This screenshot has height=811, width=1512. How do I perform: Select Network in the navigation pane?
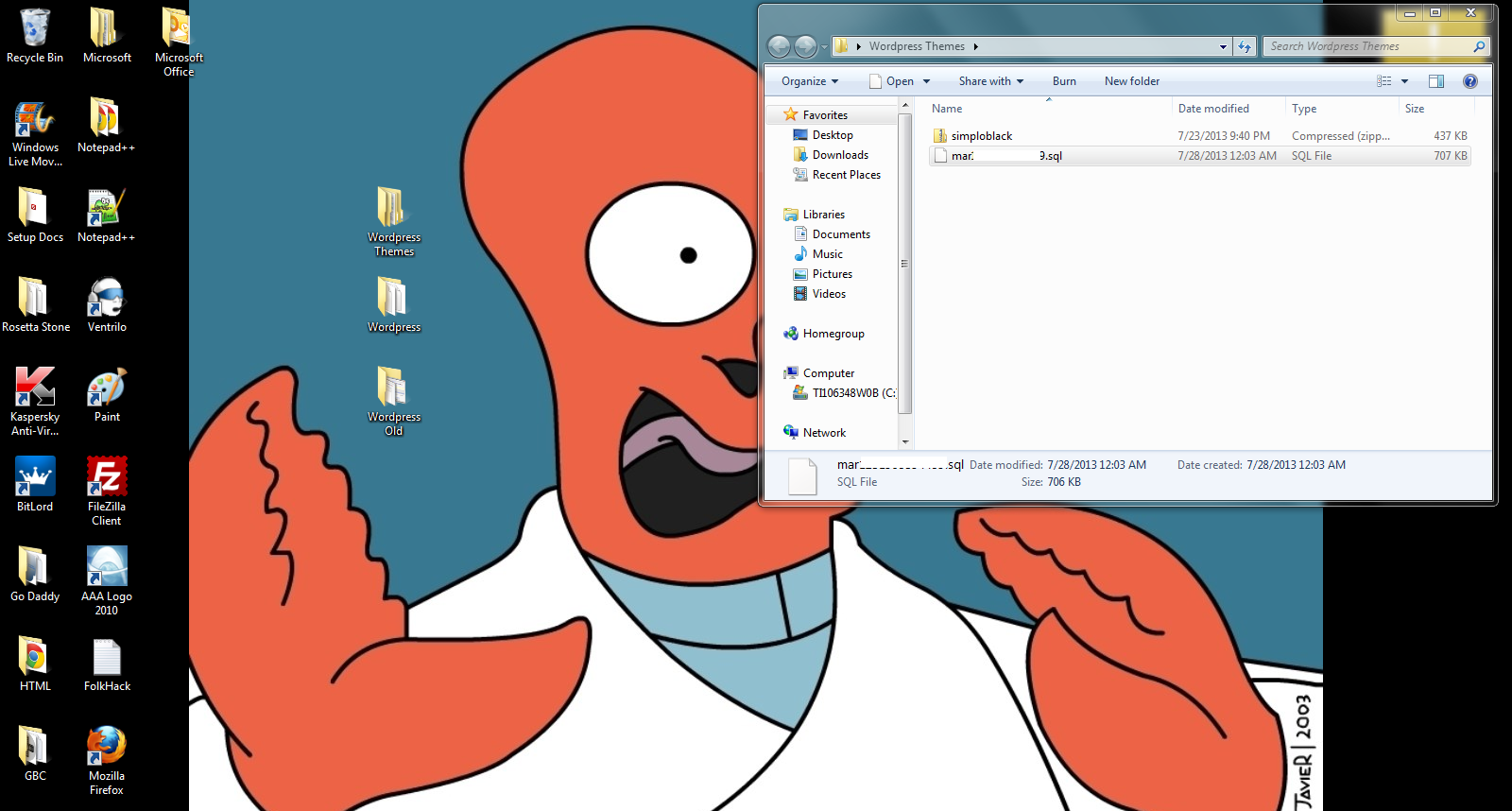(x=824, y=433)
